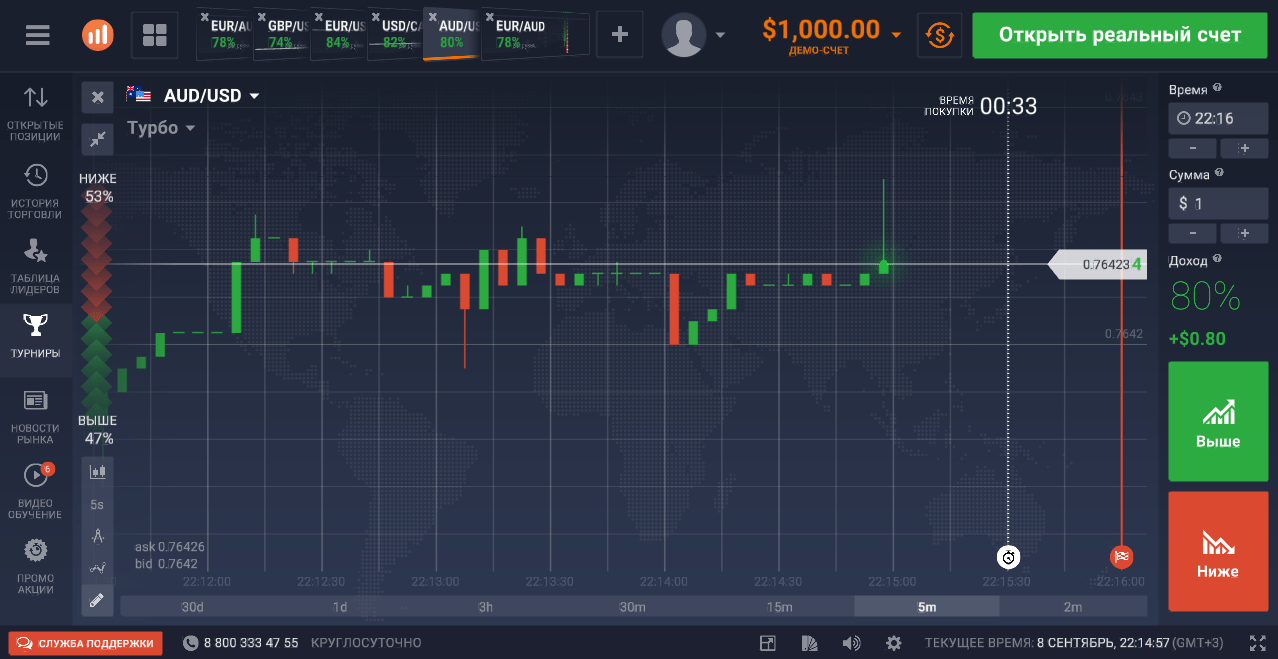Close the AUD/USD asset tab
1278x659 pixels.
[x=431, y=16]
